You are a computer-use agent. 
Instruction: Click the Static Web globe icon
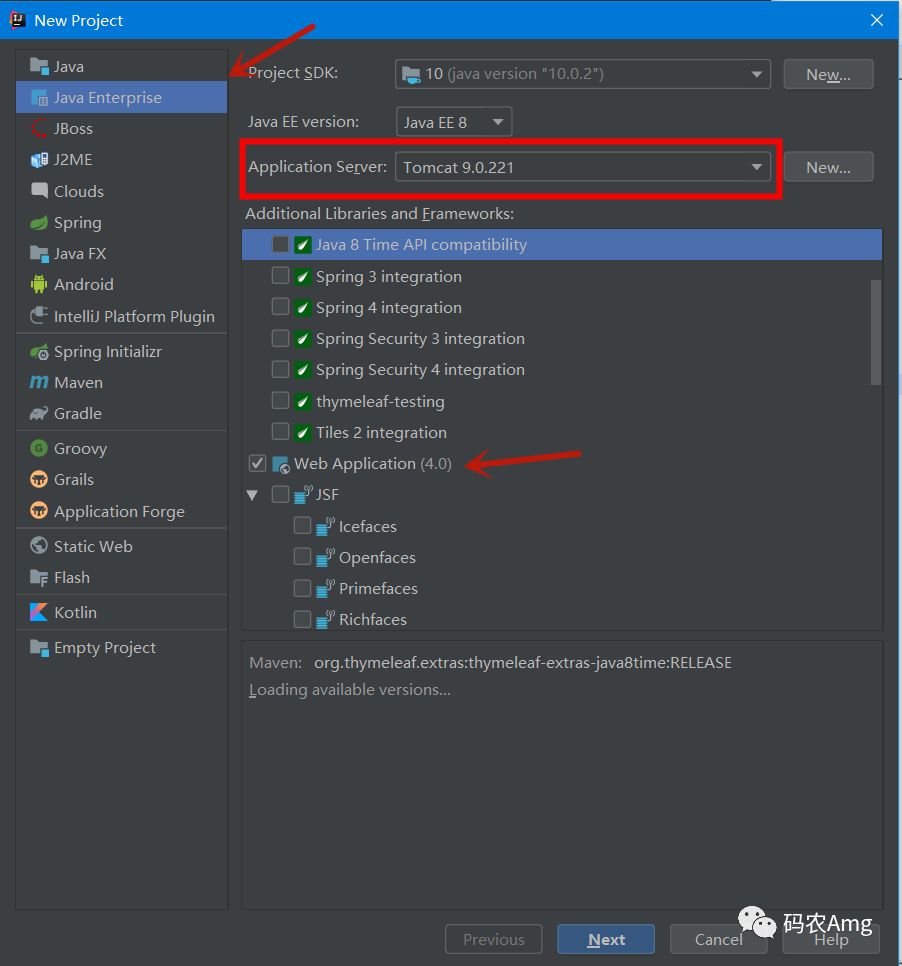[x=39, y=545]
